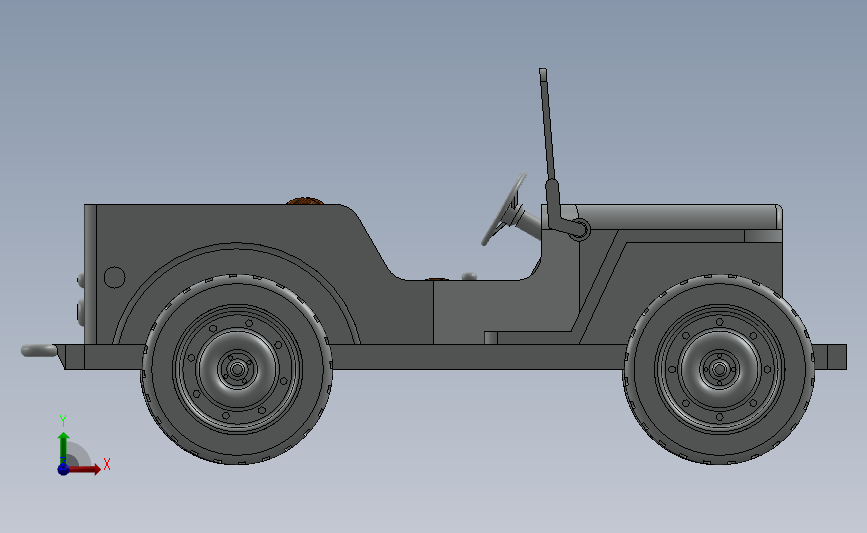
Task: Select the jeep's steering wheel
Action: (x=503, y=210)
